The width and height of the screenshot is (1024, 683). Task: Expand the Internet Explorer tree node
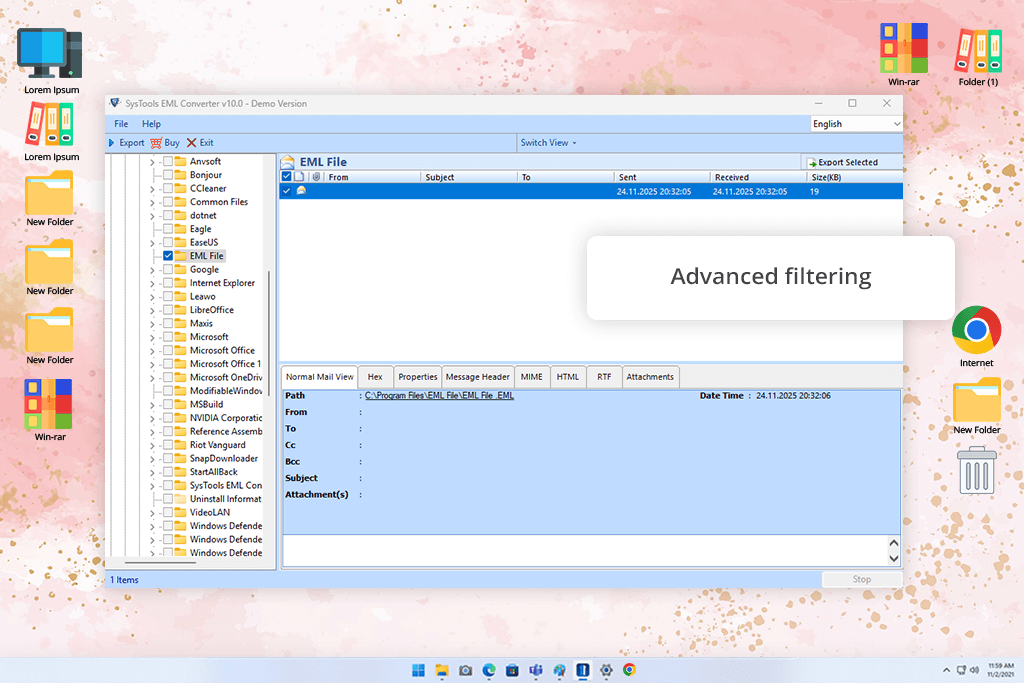[x=152, y=283]
